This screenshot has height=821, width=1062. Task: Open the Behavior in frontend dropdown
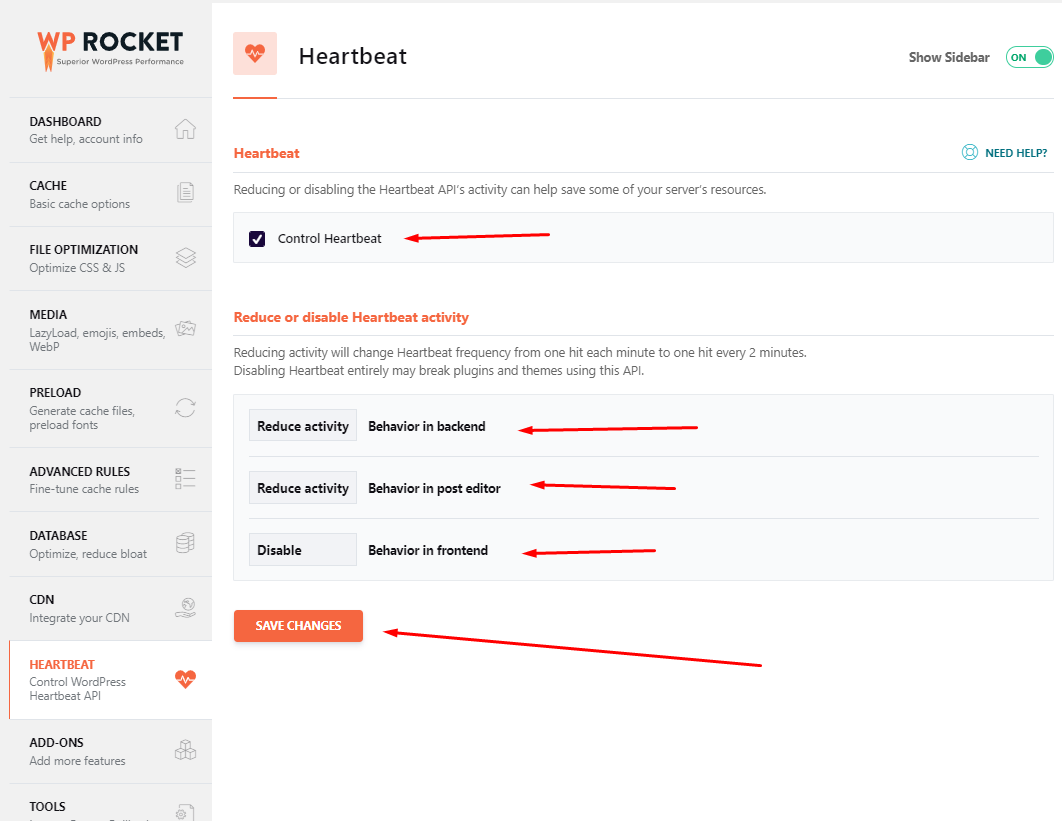point(302,550)
